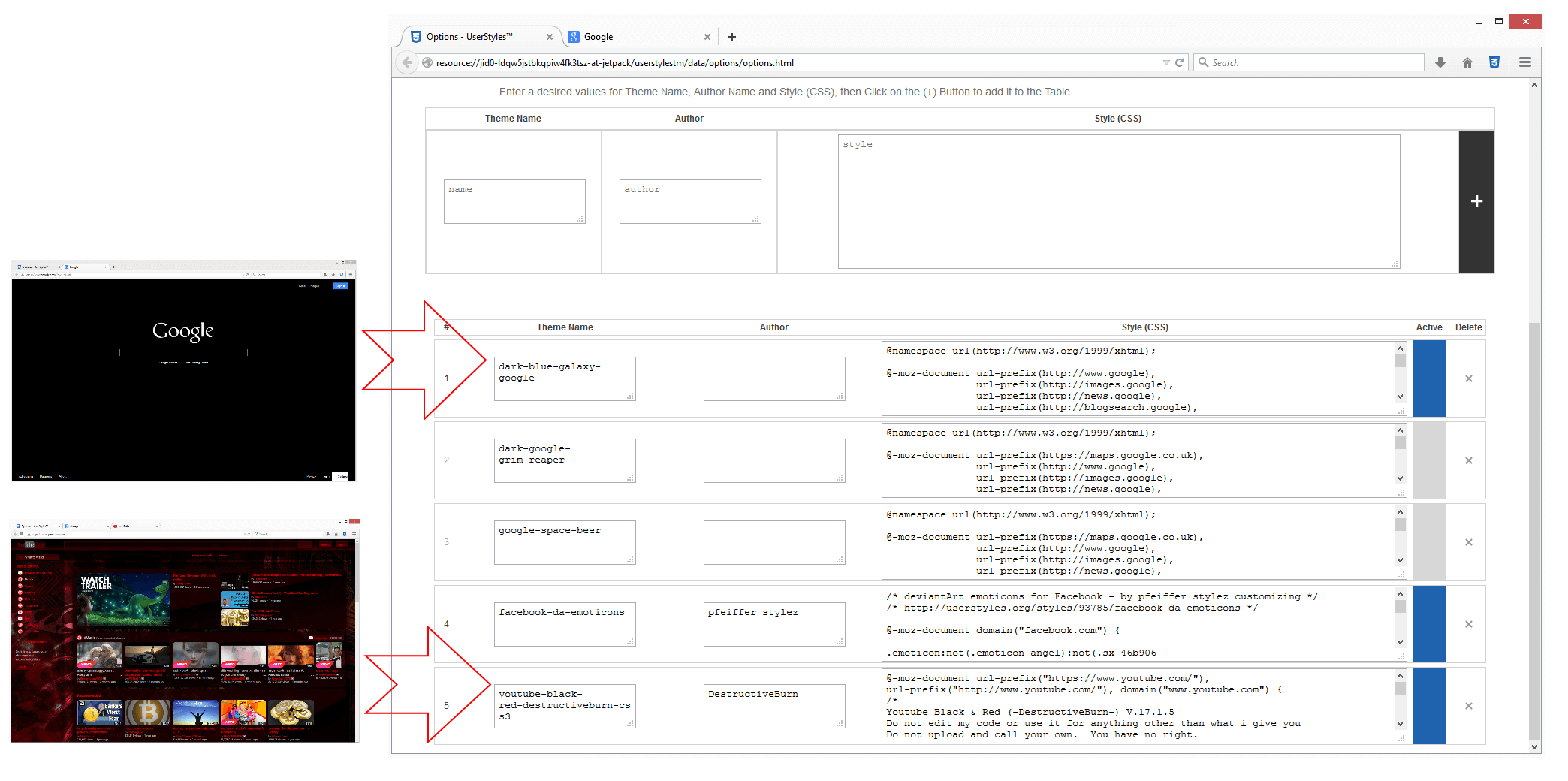Screen dimensions: 1568x781
Task: Click the magnifier icon in Search box
Action: point(1204,62)
